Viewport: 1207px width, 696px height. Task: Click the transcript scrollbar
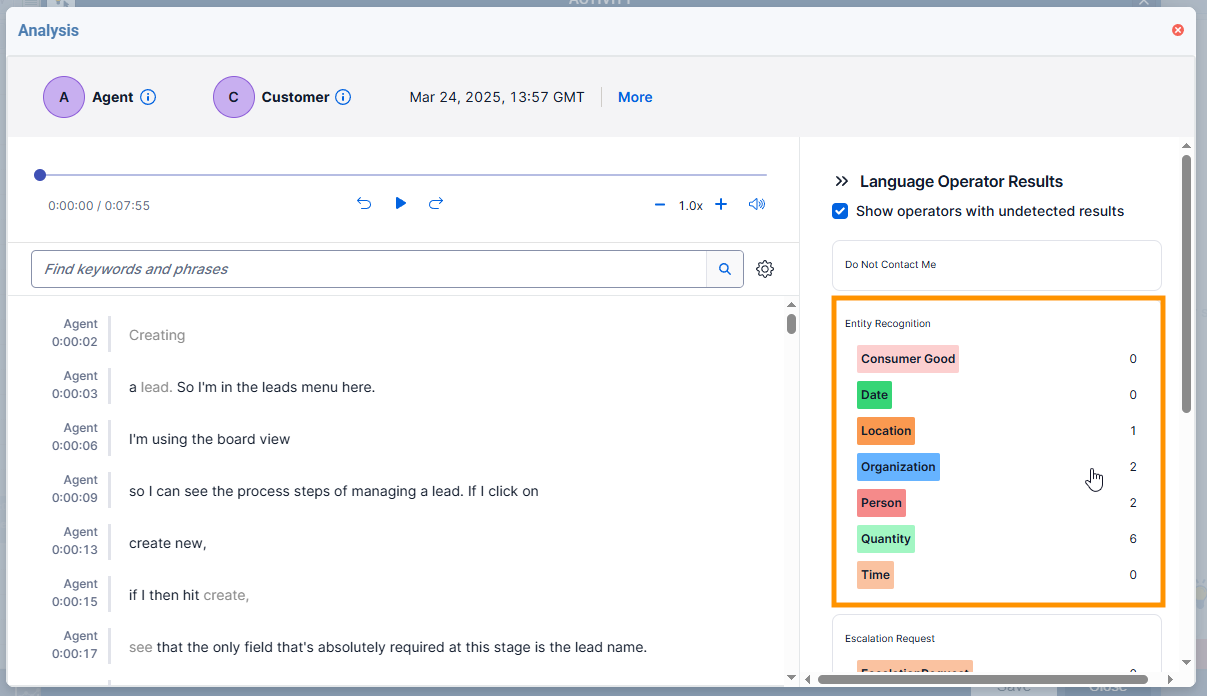(x=791, y=323)
